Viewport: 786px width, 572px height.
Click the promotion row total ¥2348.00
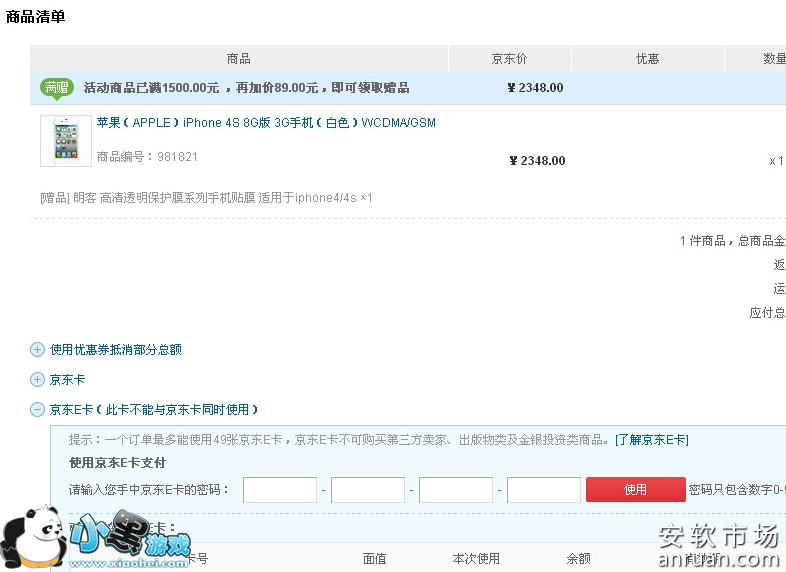(x=535, y=88)
